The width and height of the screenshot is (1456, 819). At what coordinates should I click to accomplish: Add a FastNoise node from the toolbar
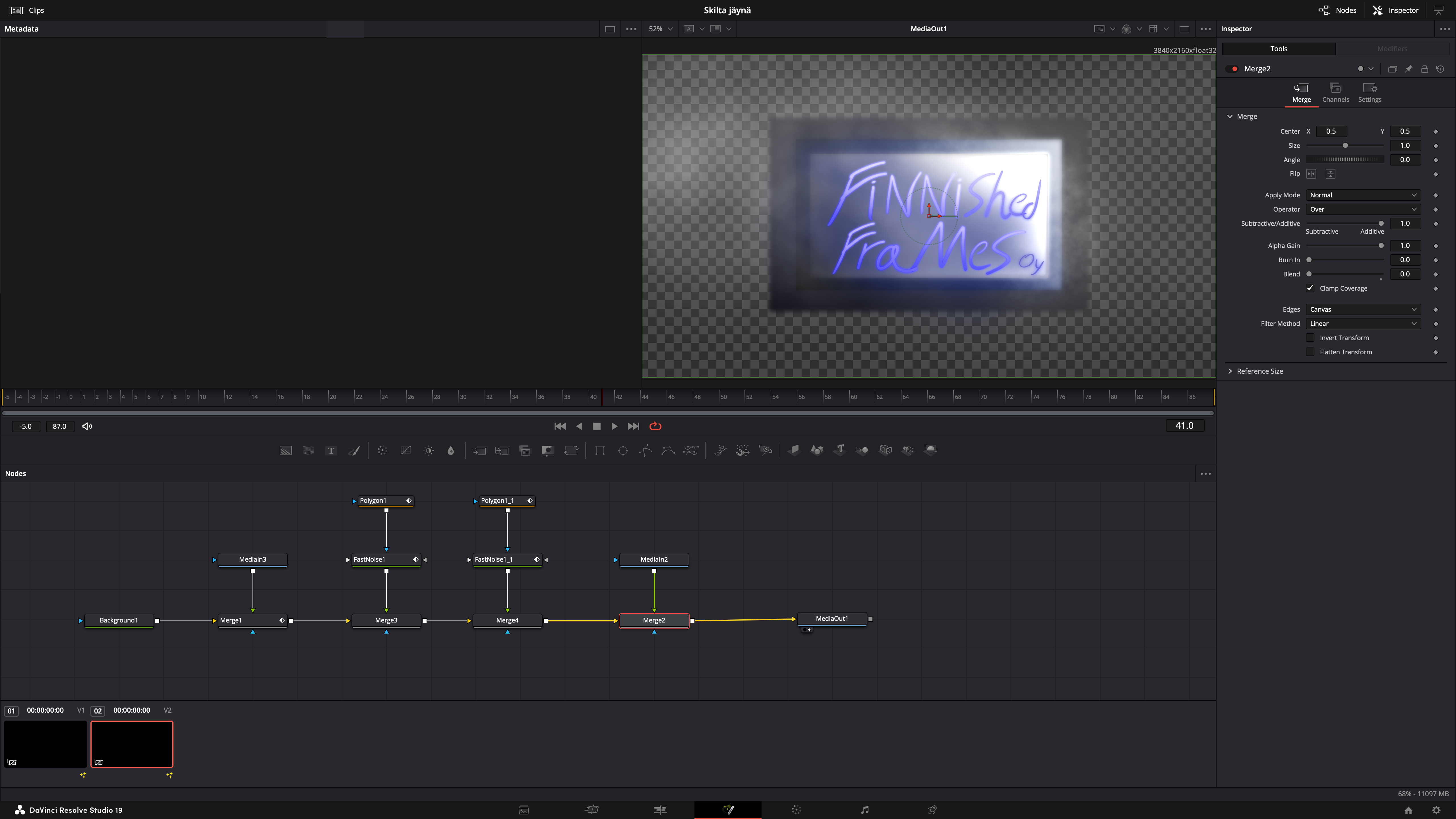[308, 450]
